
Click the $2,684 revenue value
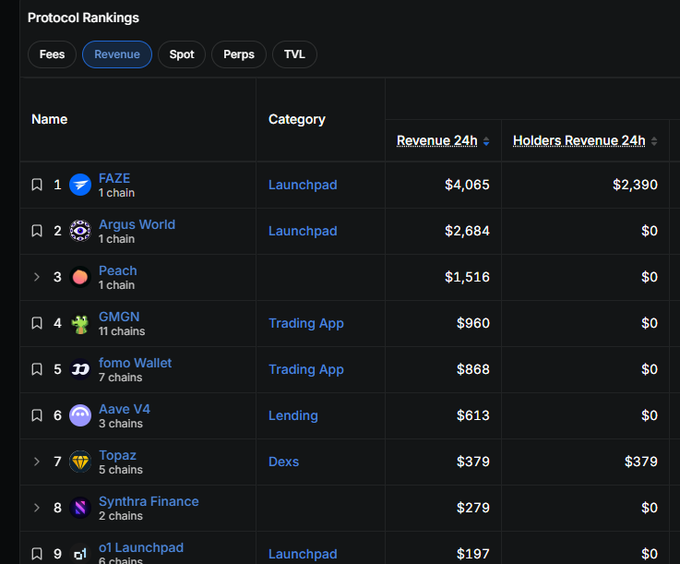(467, 231)
